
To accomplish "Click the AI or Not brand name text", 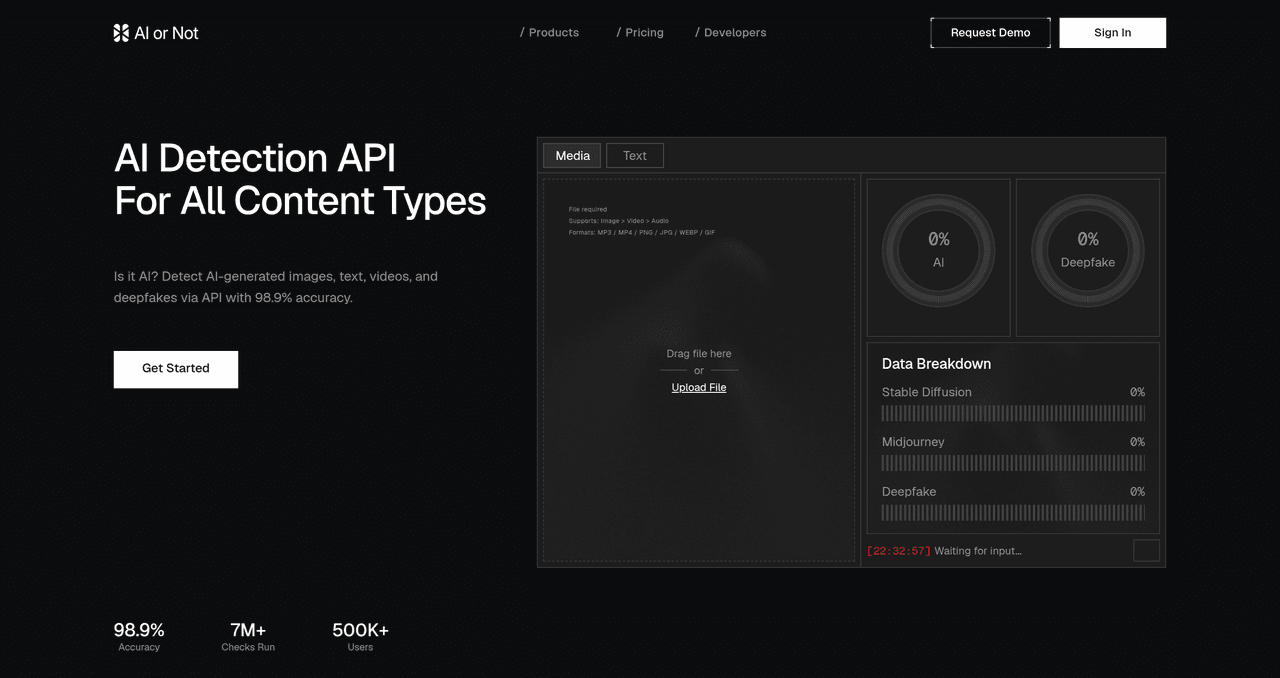I will click(x=167, y=33).
